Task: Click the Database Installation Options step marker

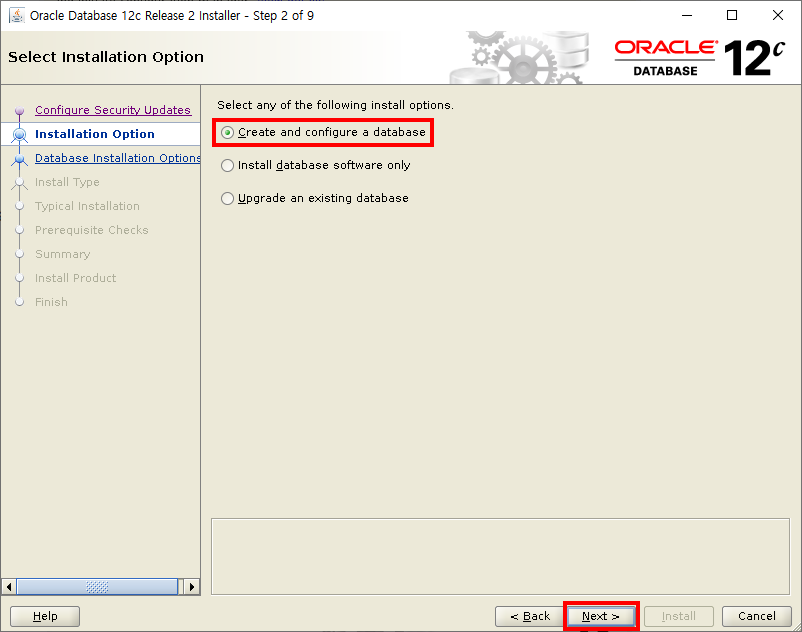Action: 19,159
